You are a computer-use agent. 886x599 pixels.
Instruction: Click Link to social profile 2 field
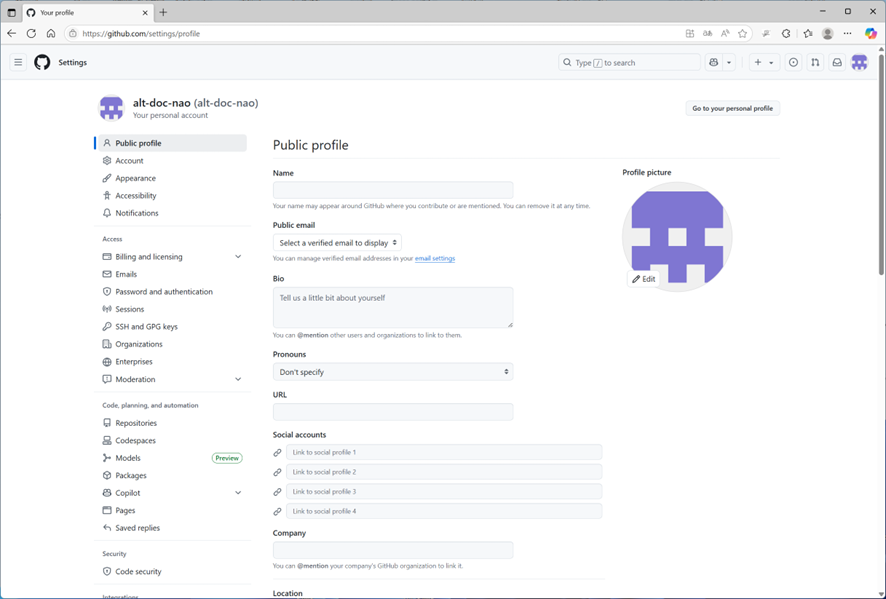[x=444, y=472]
